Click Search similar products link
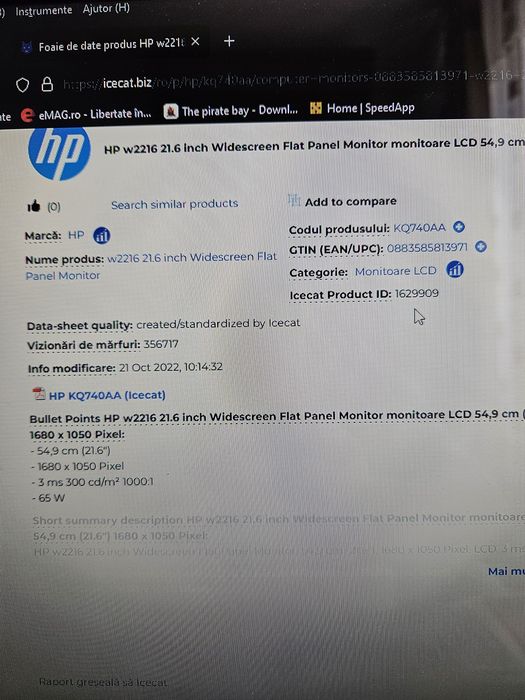Screen dimensions: 525x700 tap(175, 204)
